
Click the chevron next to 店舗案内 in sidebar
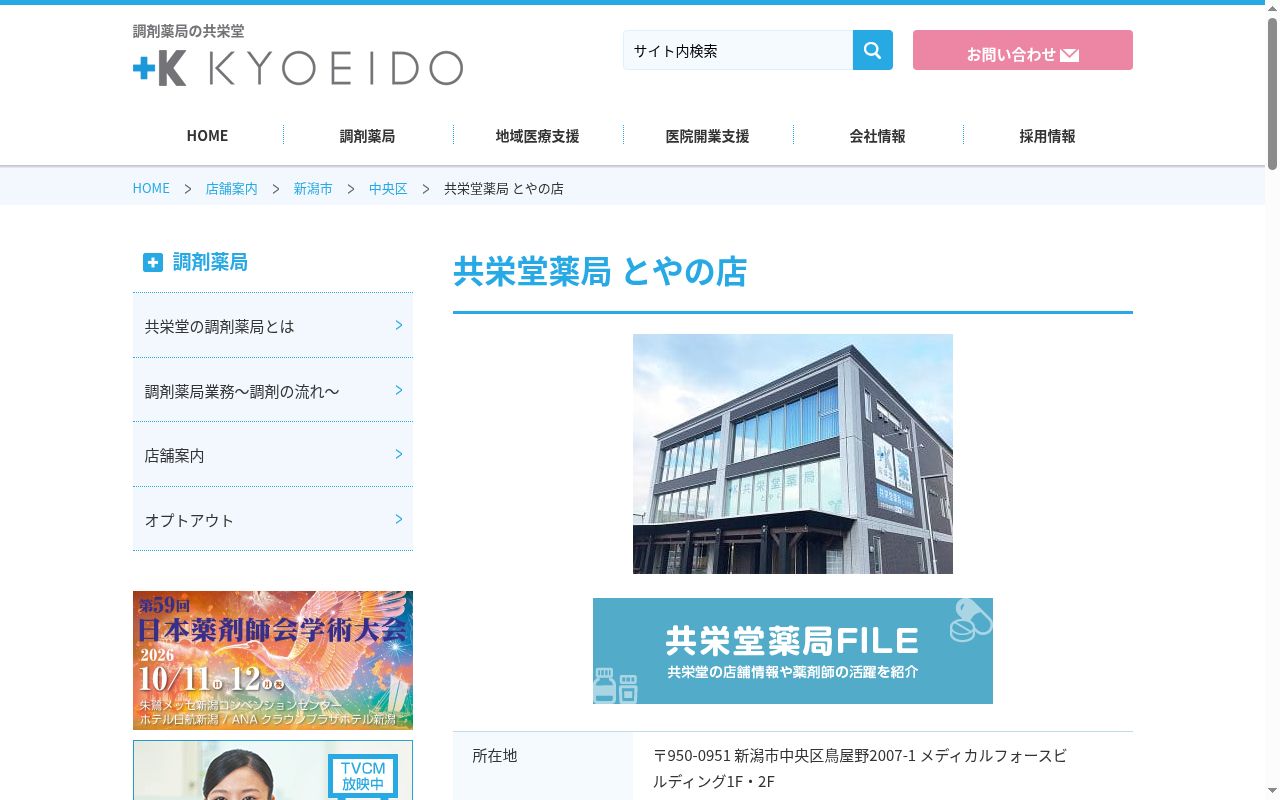(399, 454)
